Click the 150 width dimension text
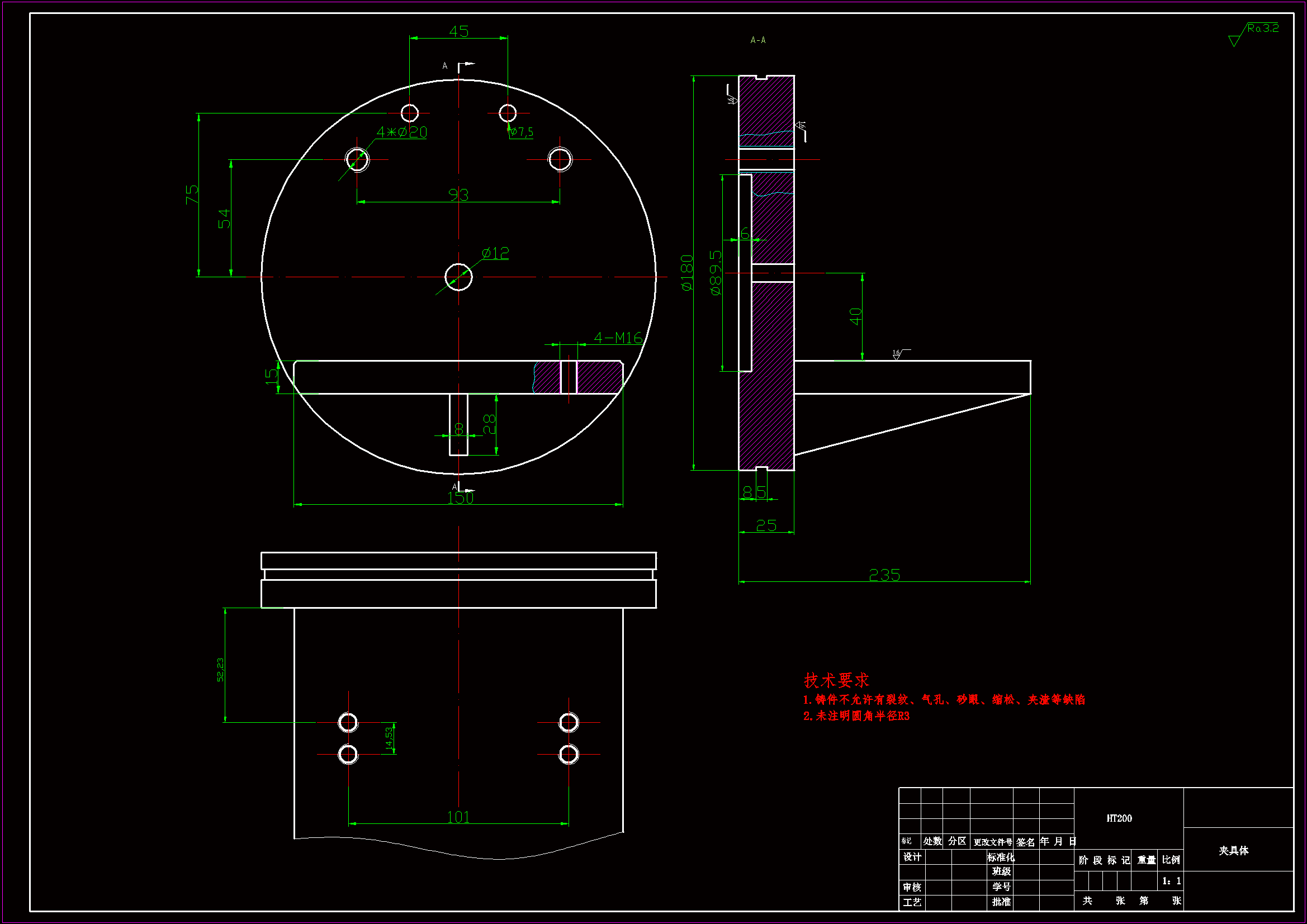Screen dimensions: 1307x924 [460, 498]
